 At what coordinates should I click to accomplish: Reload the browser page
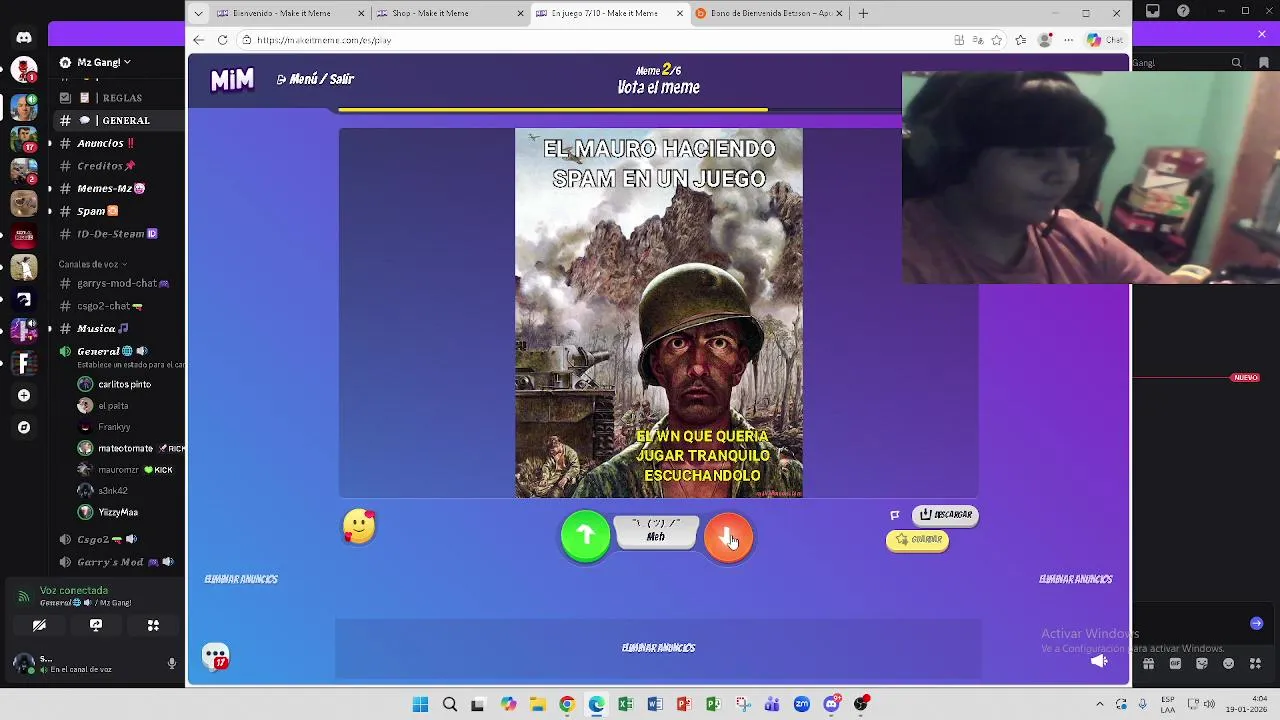click(x=222, y=40)
